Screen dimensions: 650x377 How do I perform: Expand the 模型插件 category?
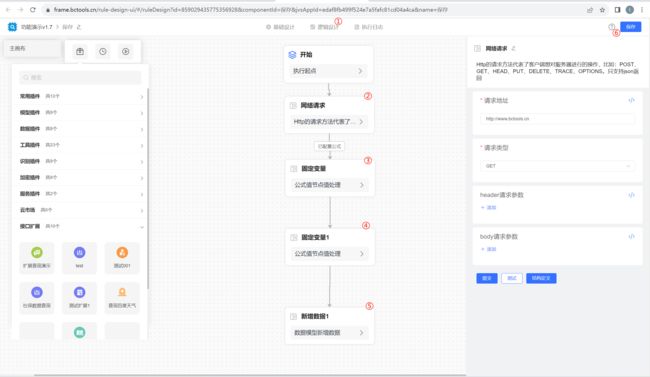point(81,112)
